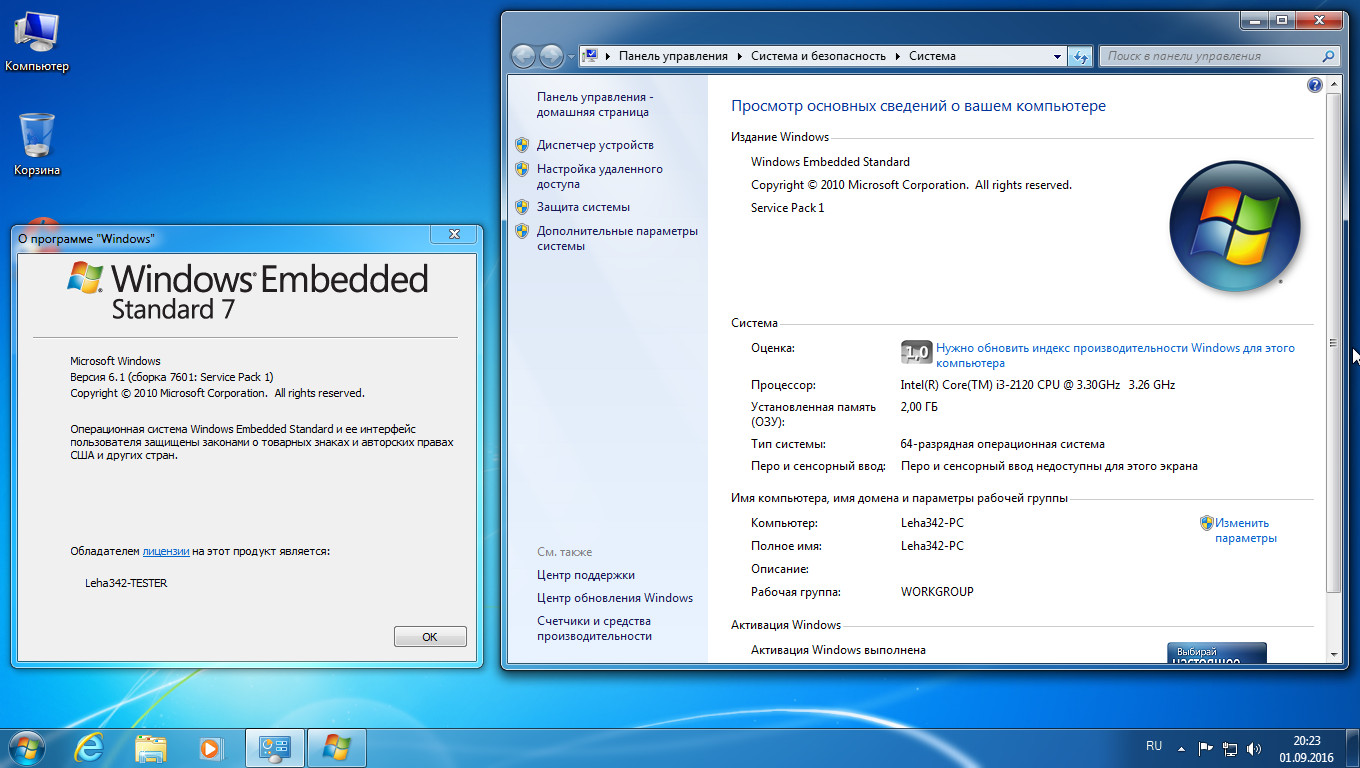This screenshot has width=1360, height=768.
Task: Launch Windows Media Player from taskbar
Action: [210, 747]
